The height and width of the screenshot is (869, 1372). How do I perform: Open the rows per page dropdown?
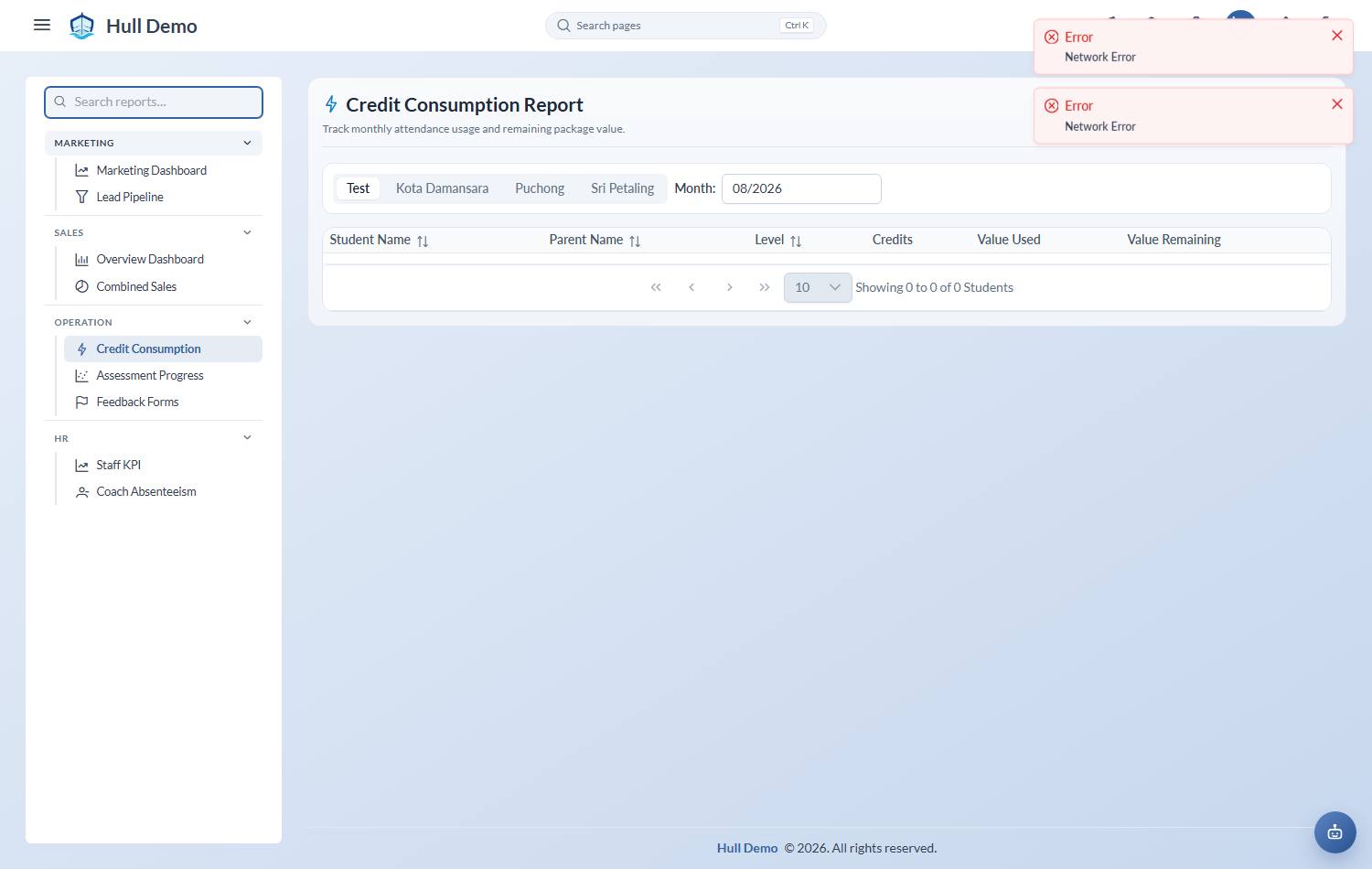[818, 287]
